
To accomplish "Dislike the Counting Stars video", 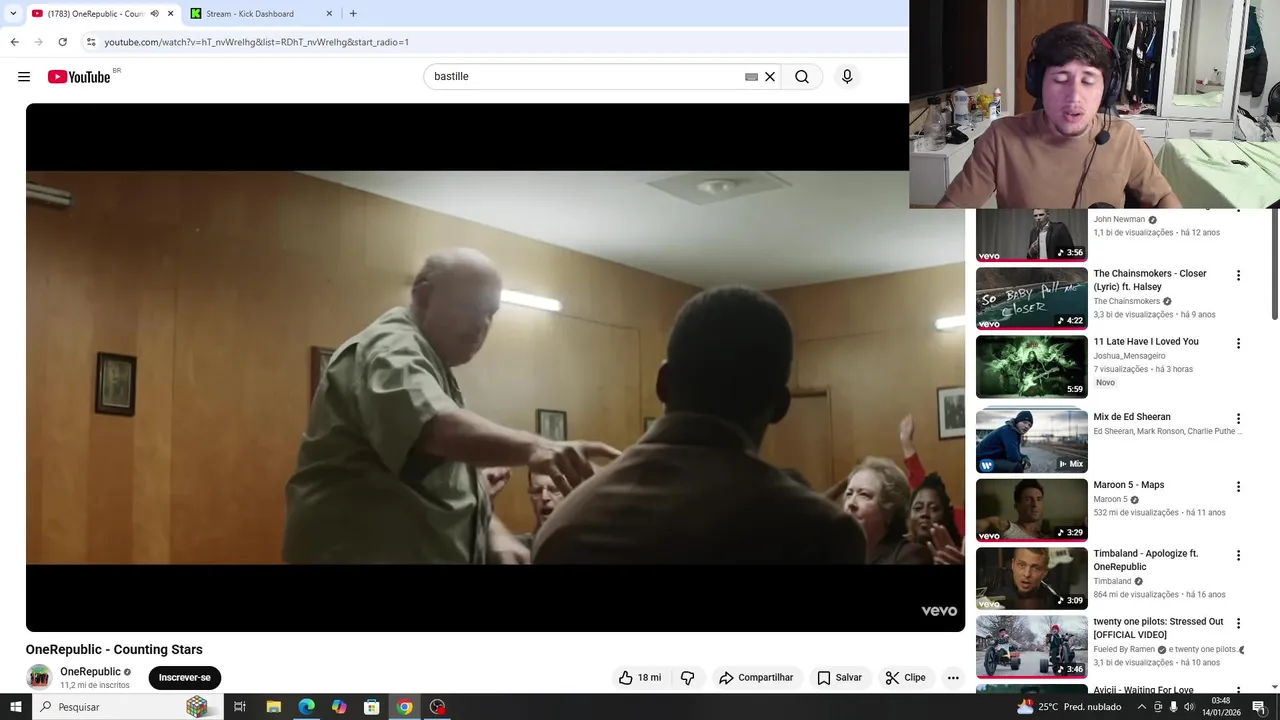I will pyautogui.click(x=687, y=677).
